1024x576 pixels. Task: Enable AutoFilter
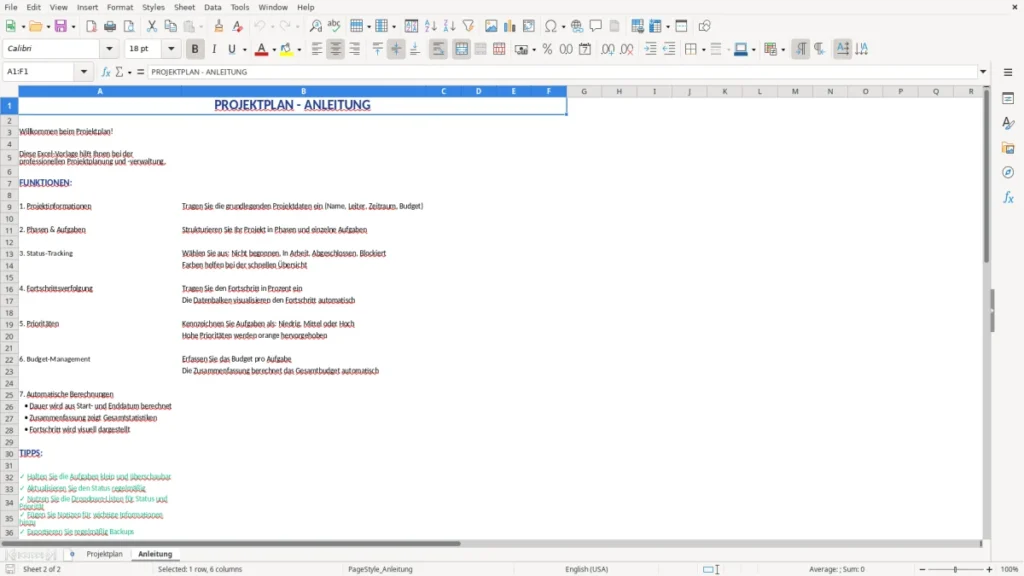pos(468,26)
